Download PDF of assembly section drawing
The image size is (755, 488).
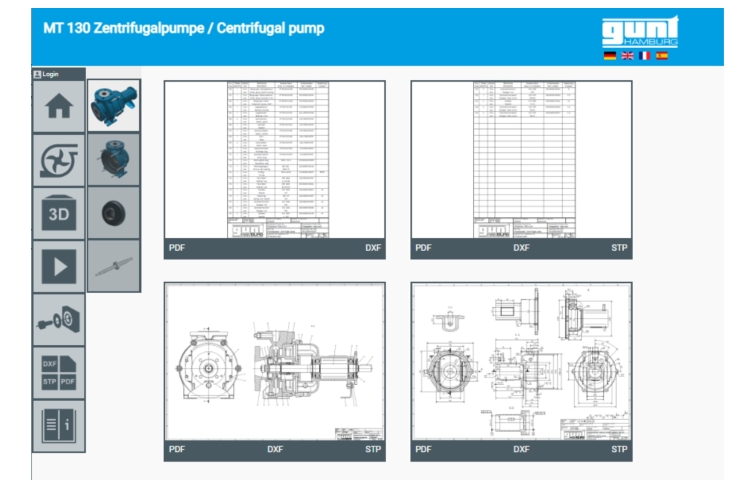(177, 449)
